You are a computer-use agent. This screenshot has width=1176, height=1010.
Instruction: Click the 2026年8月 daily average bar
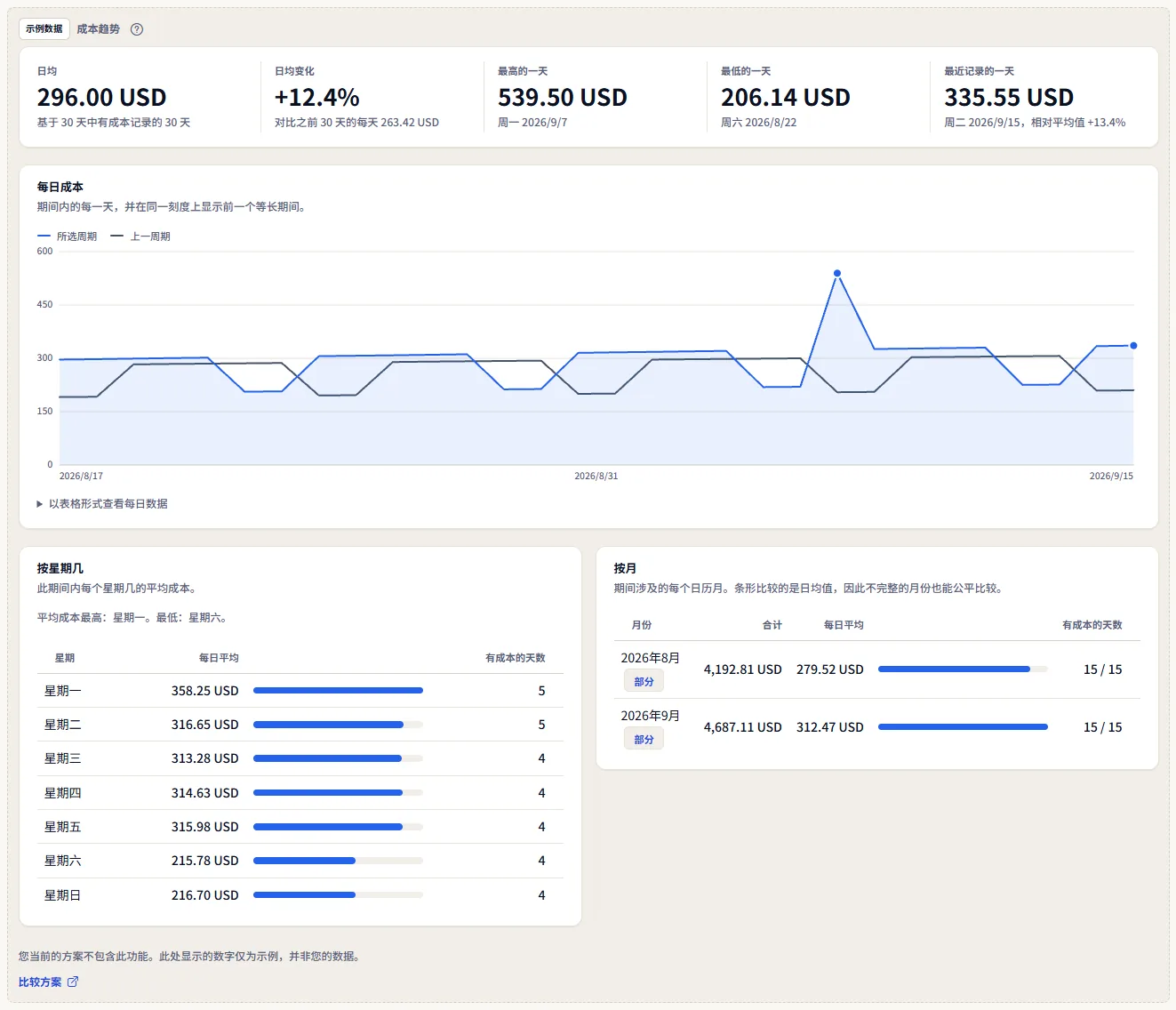[x=963, y=669]
